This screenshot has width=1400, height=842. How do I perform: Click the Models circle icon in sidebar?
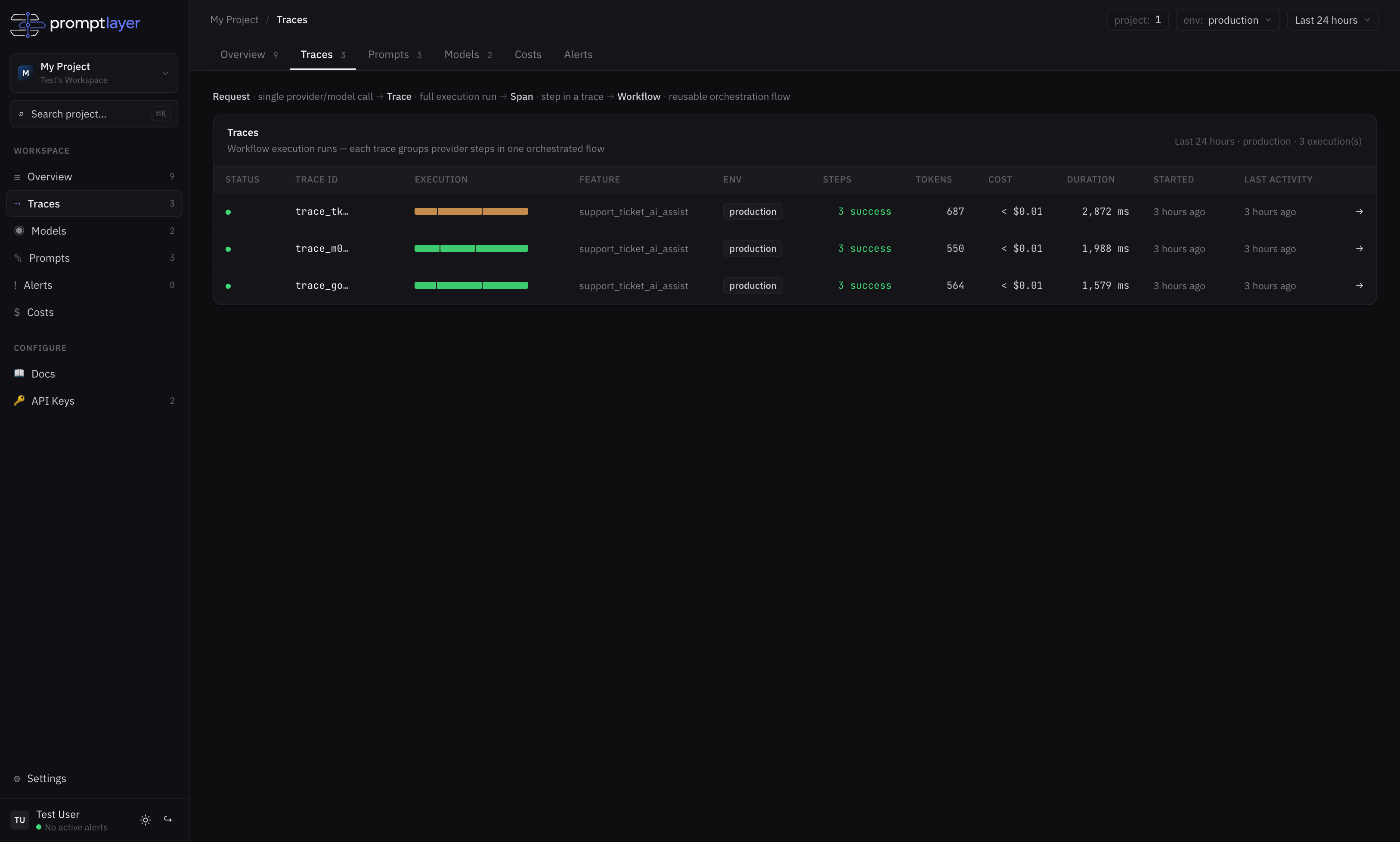coord(19,231)
